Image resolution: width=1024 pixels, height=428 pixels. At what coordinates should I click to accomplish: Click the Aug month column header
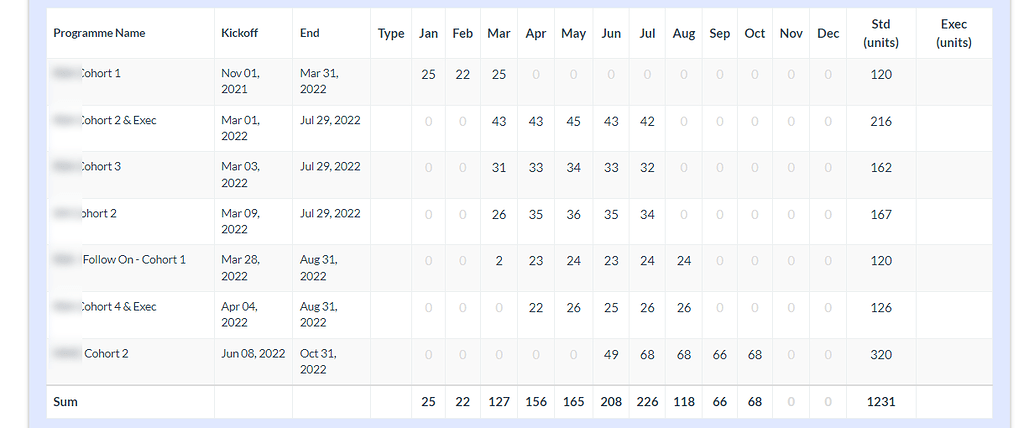(x=684, y=33)
